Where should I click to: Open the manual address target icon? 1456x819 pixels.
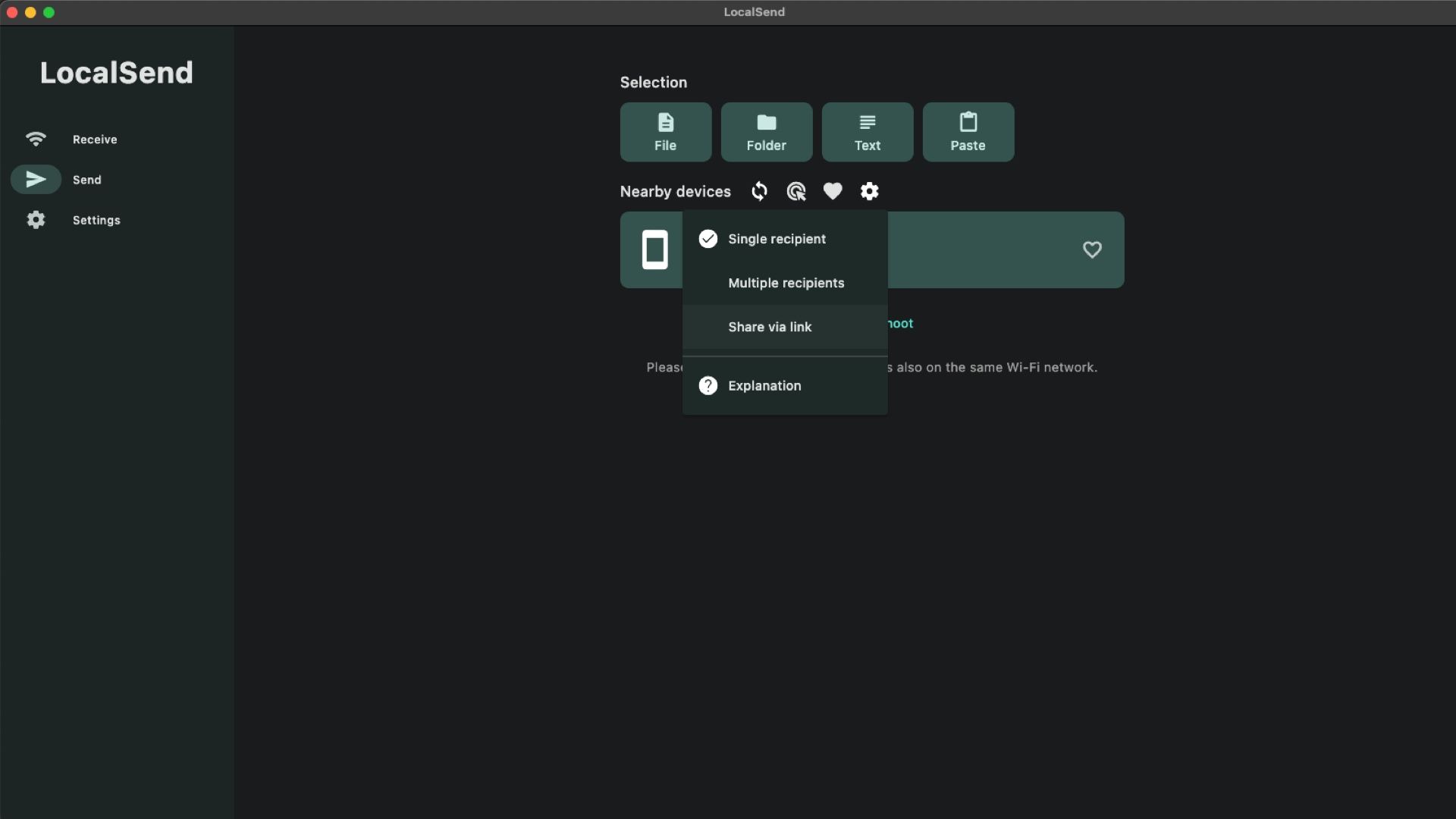(796, 191)
